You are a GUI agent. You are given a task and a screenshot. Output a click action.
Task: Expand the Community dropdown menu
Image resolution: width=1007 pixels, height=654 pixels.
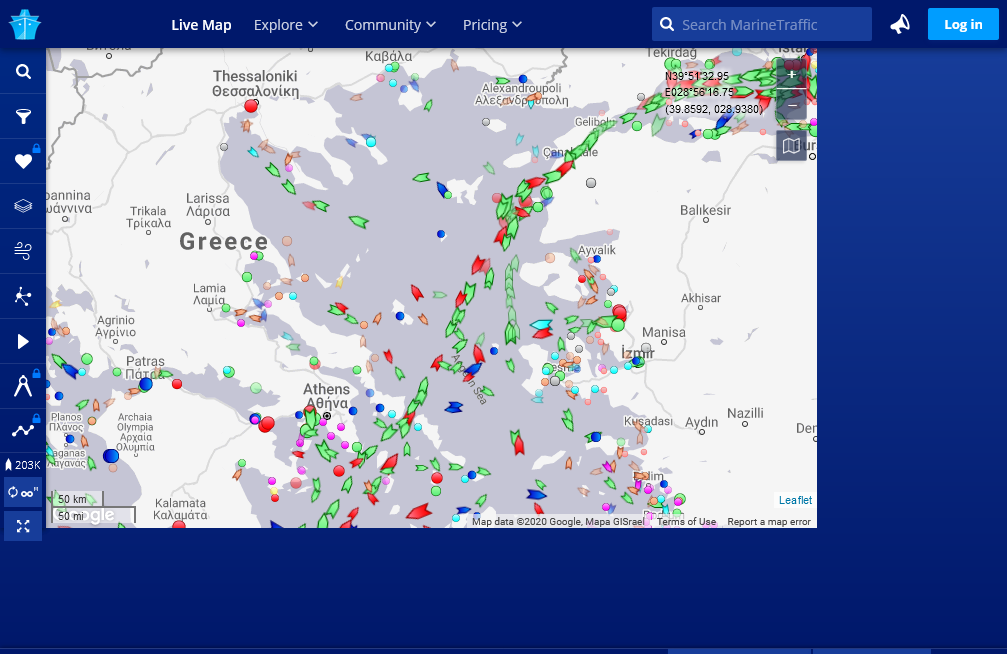click(x=390, y=25)
